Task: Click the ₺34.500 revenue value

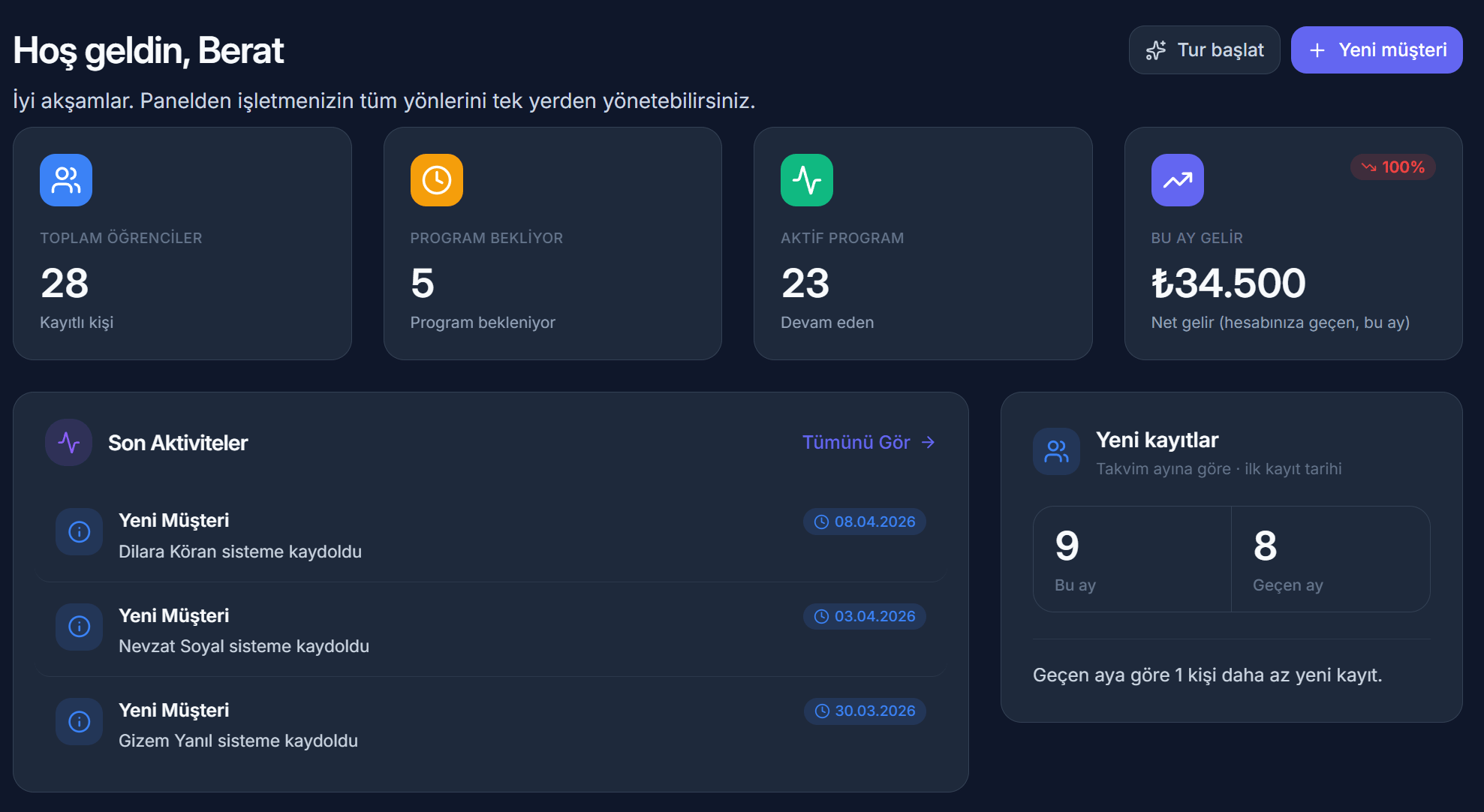Action: pos(1229,283)
